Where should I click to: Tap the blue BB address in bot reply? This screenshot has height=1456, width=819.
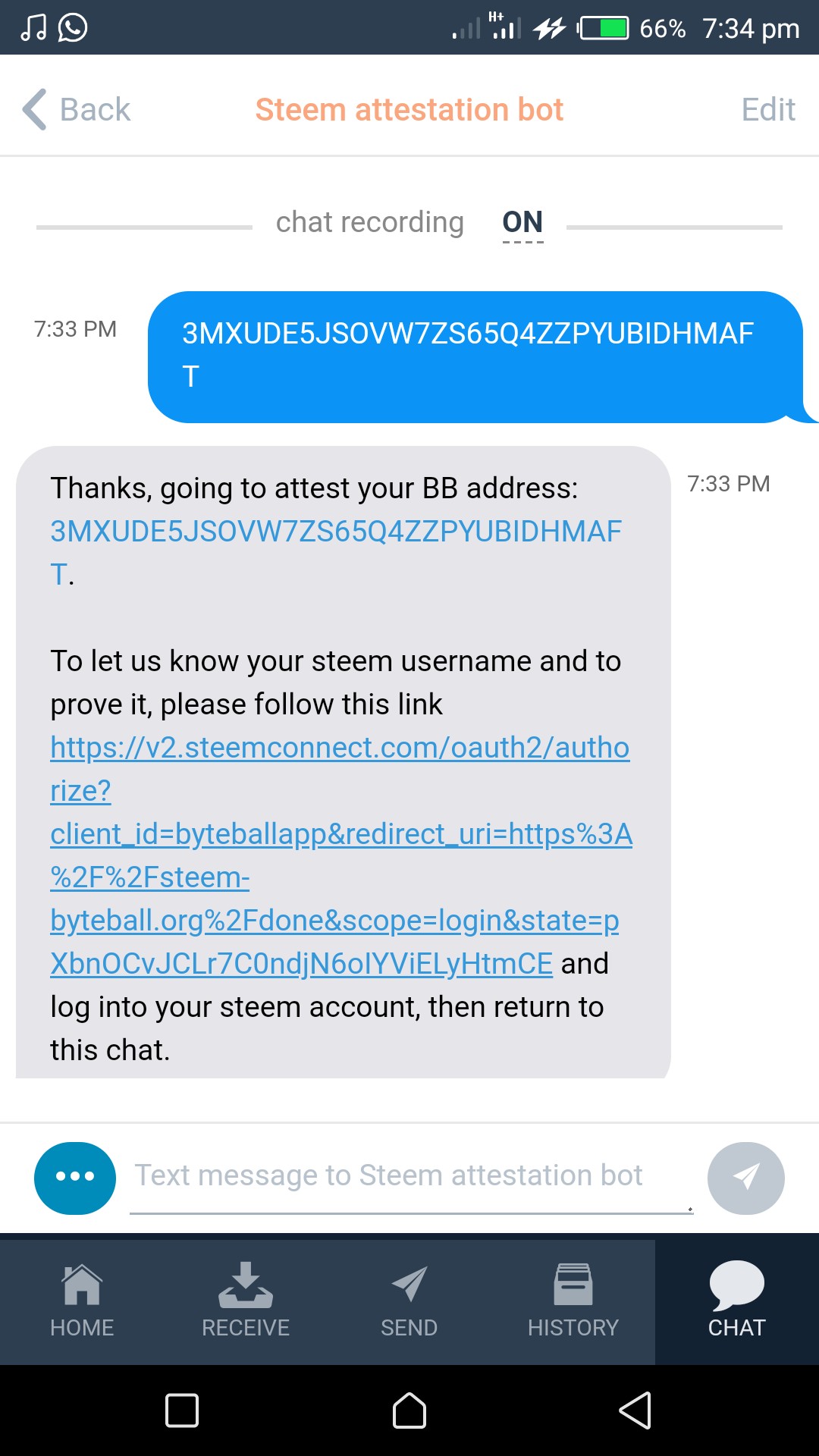336,553
